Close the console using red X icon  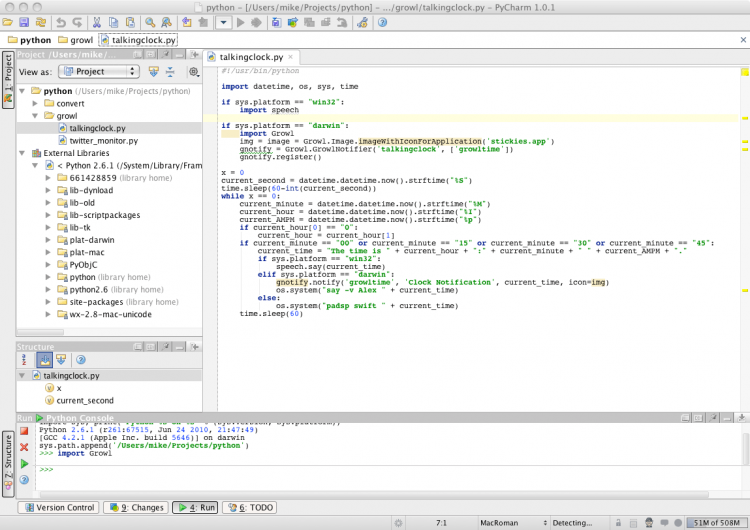24,447
